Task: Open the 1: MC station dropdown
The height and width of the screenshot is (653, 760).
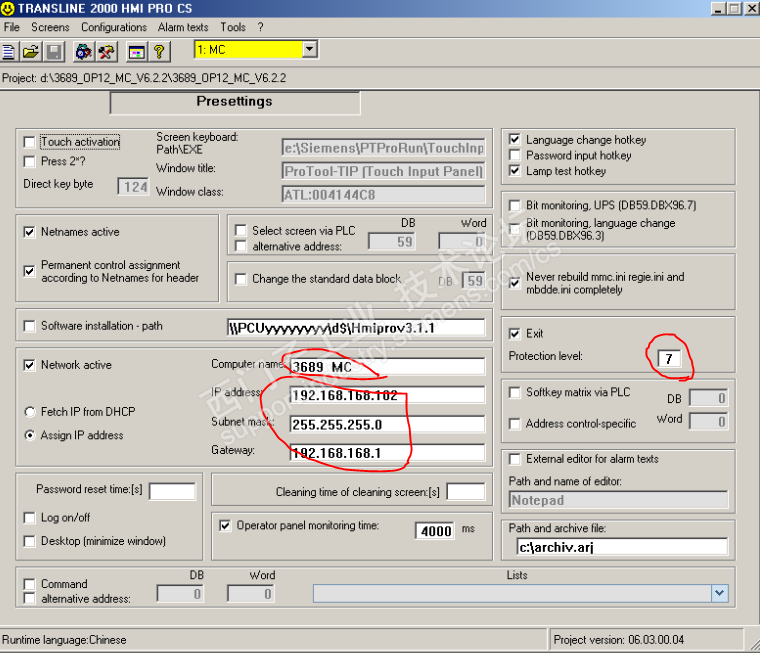Action: [309, 49]
